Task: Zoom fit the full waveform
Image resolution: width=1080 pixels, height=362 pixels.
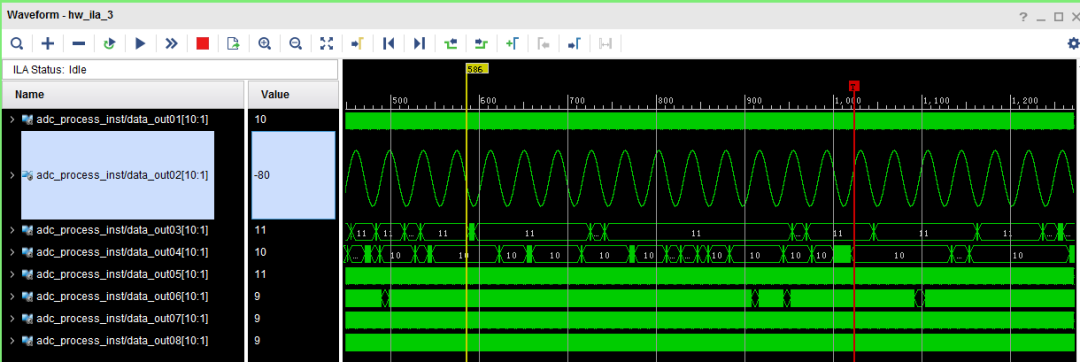Action: [326, 44]
